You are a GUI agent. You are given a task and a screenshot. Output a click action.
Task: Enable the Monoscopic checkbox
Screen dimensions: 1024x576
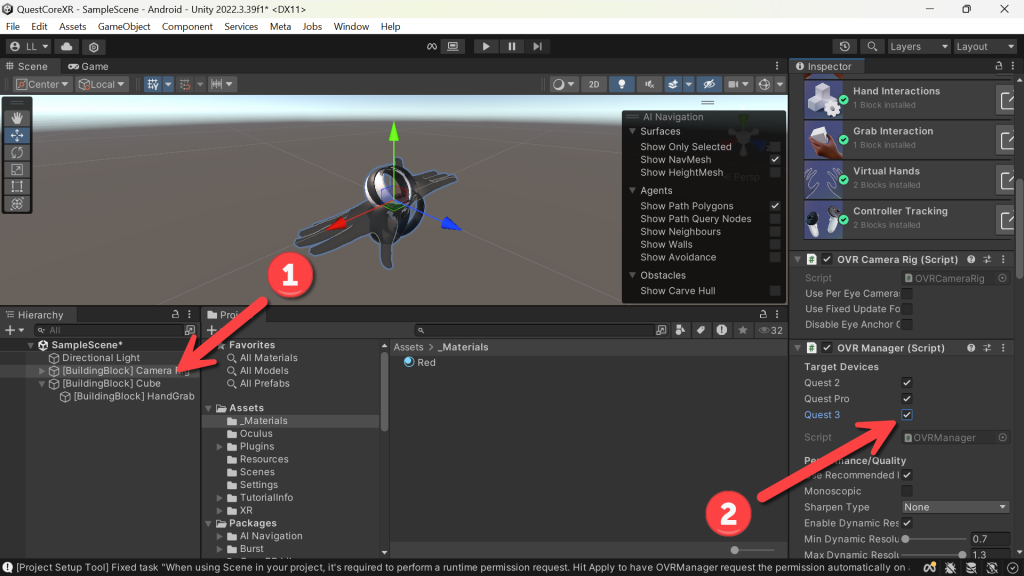[x=906, y=491]
